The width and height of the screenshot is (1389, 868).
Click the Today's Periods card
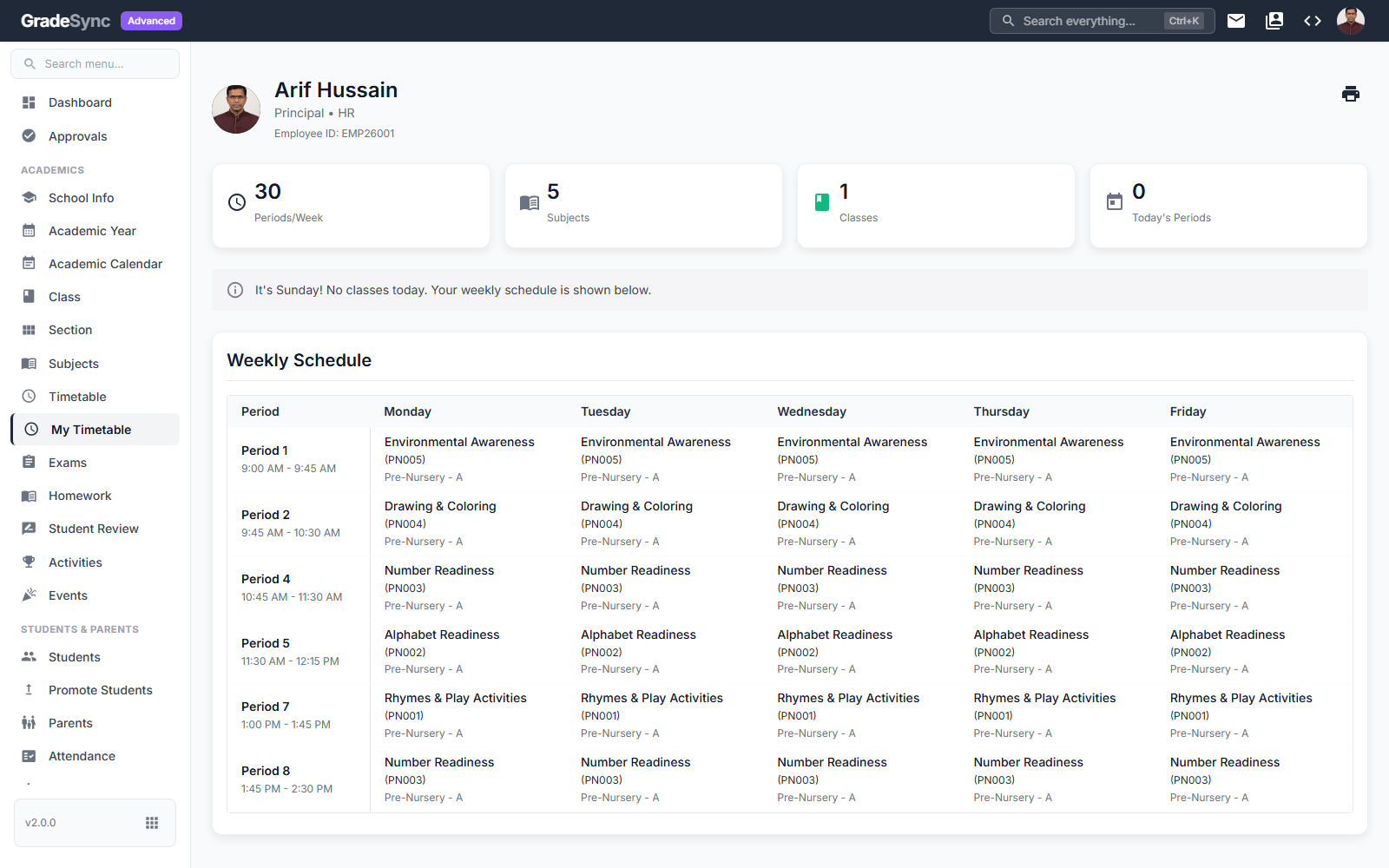(x=1228, y=206)
